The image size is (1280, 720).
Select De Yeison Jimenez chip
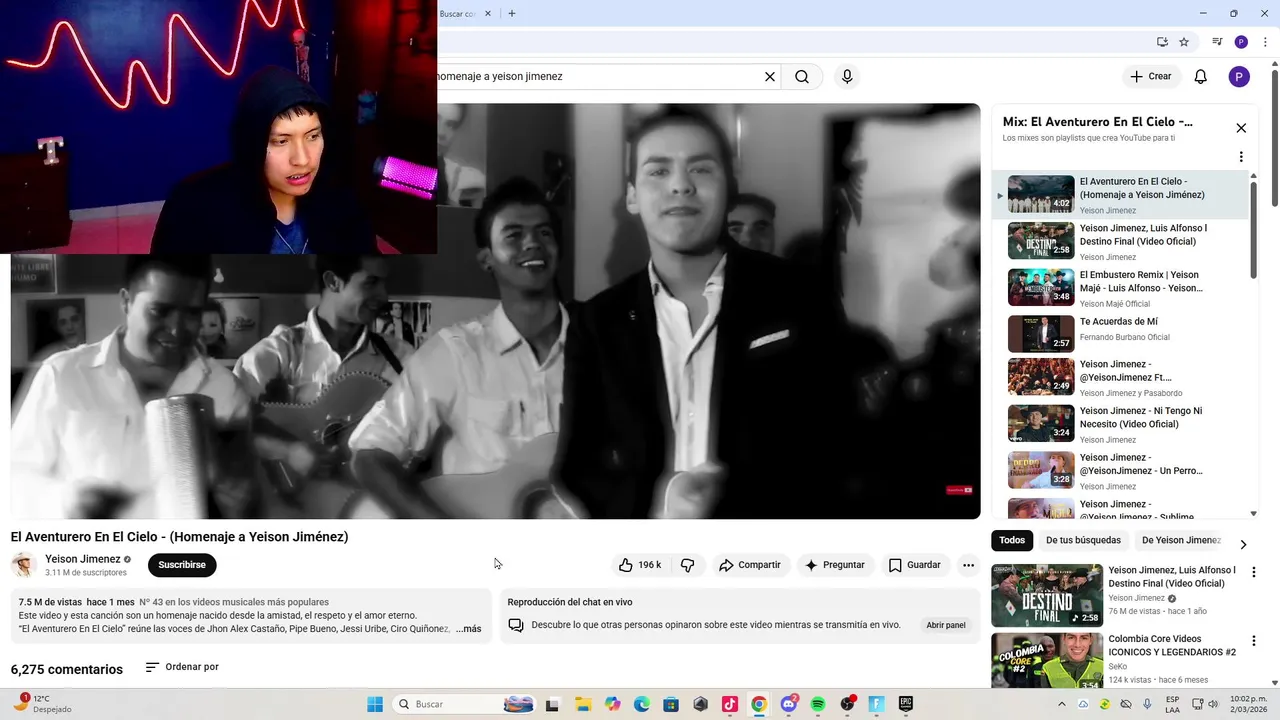[x=1181, y=540]
